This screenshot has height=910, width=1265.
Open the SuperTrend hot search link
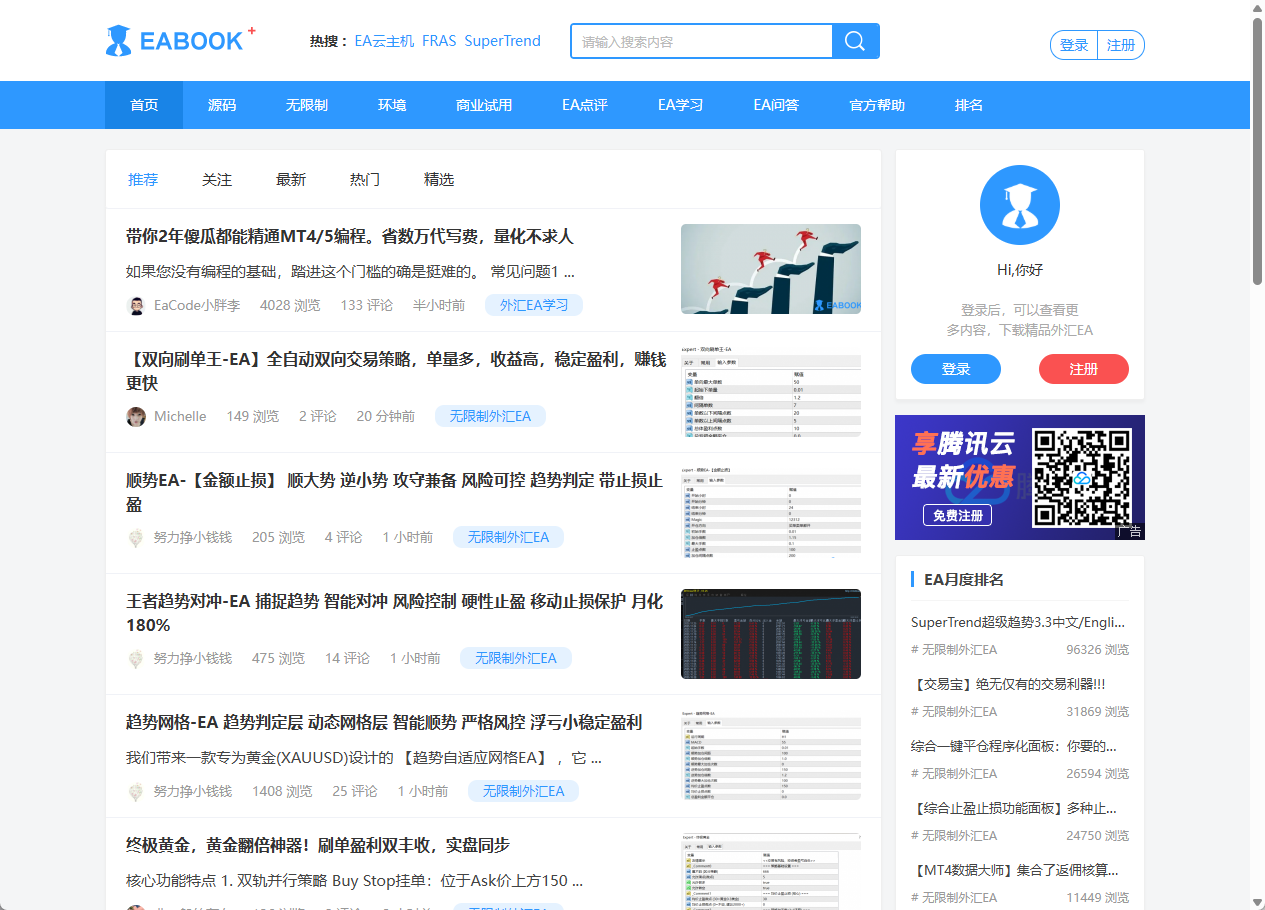[x=502, y=41]
